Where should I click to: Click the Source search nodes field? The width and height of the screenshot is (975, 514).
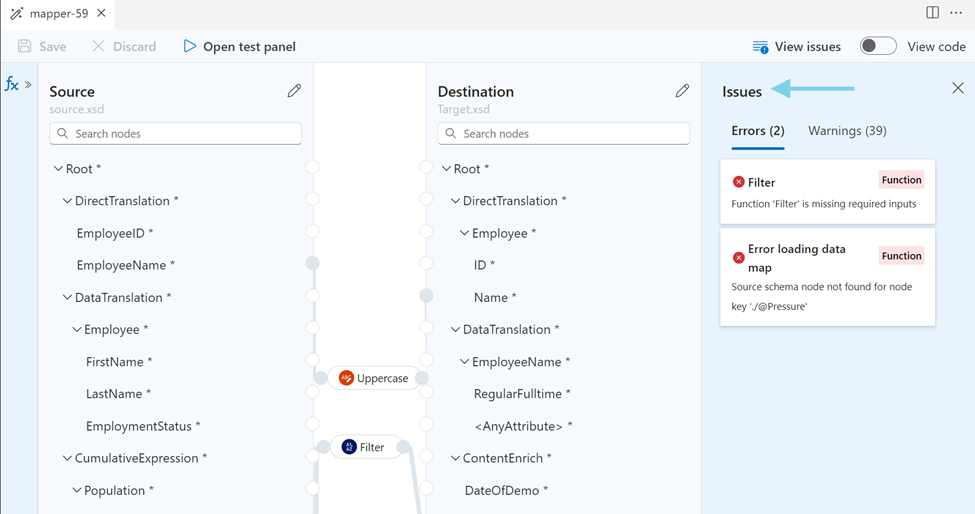176,133
